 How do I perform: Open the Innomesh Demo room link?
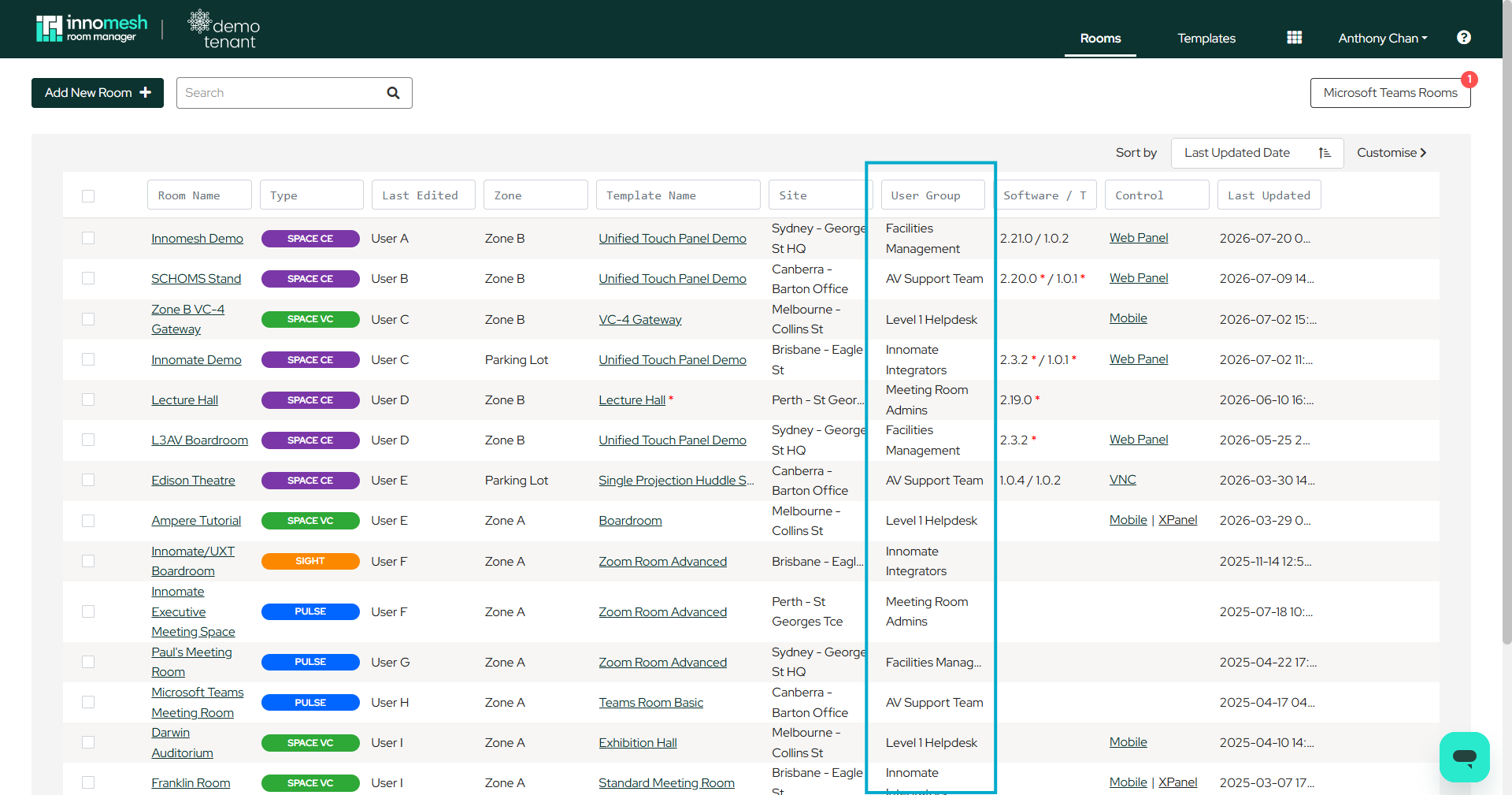point(197,239)
